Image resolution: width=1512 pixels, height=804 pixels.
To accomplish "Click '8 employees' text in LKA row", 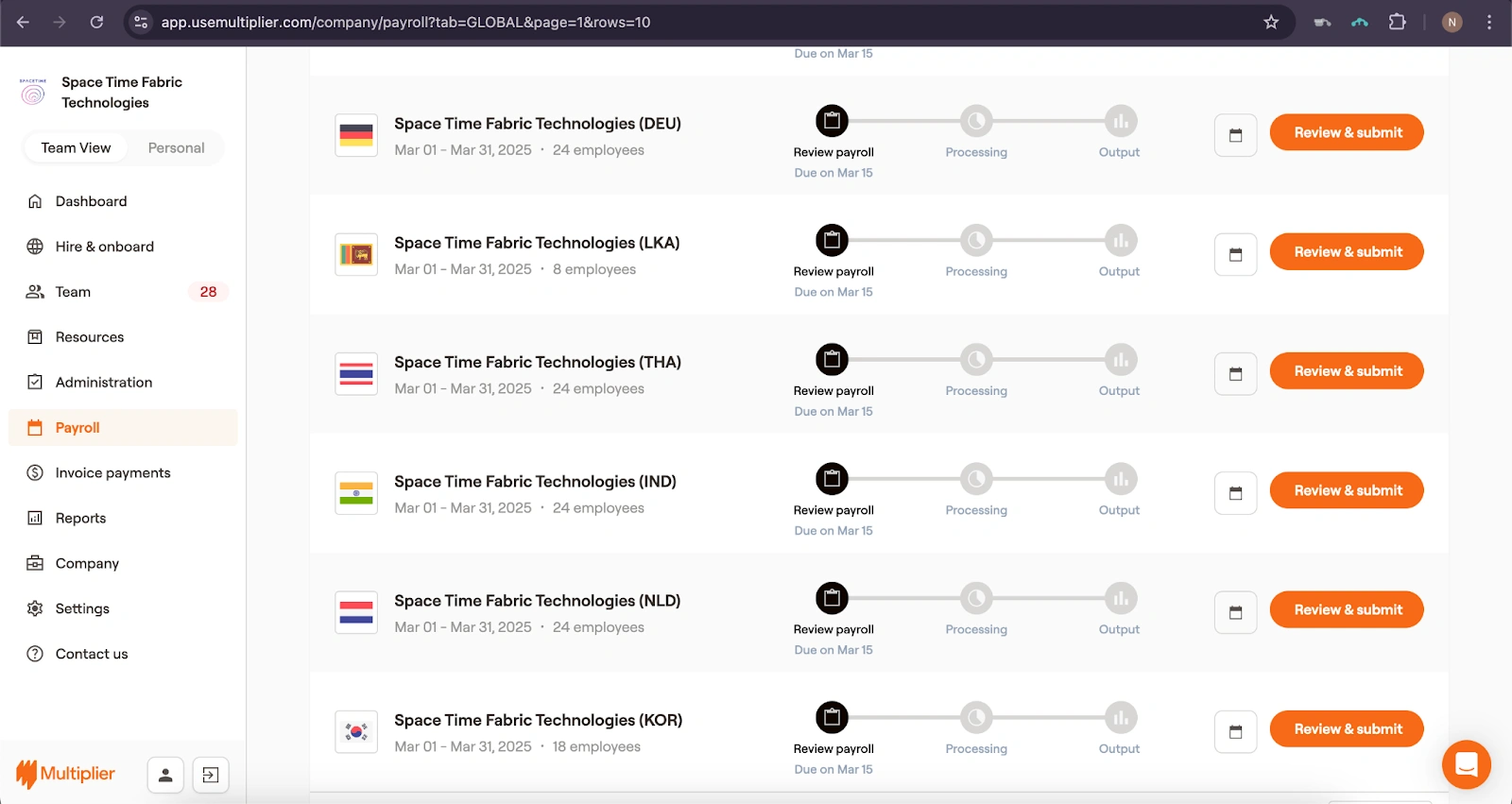I will click(594, 269).
